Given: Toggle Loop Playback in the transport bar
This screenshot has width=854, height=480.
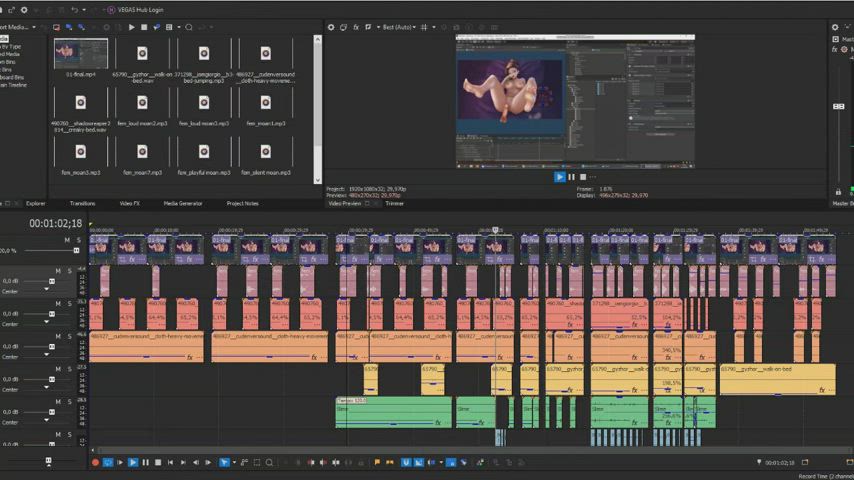Looking at the screenshot, I should pyautogui.click(x=108, y=462).
